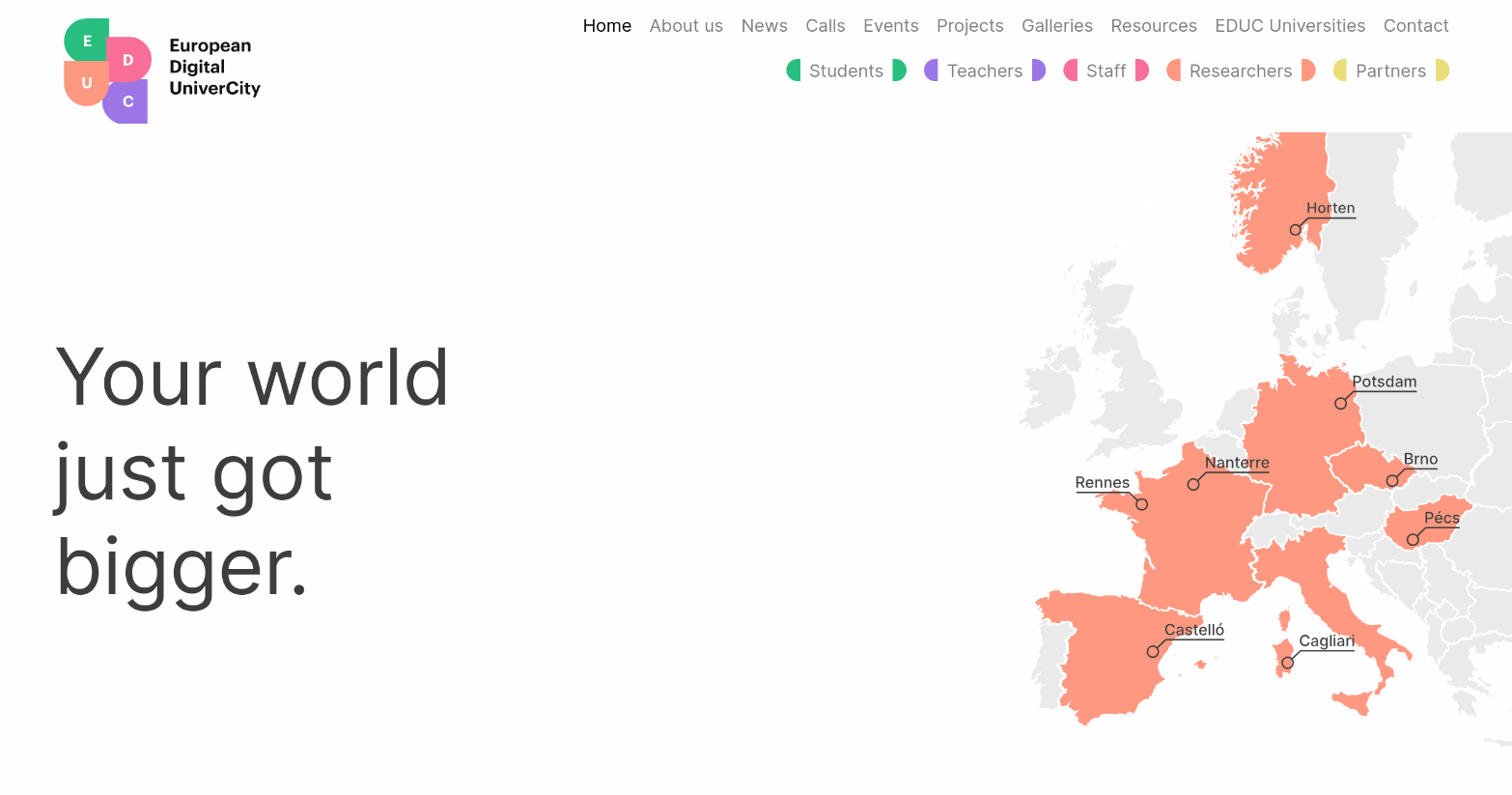The width and height of the screenshot is (1512, 795).
Task: Select the Potsdam marker on the map
Action: (x=1340, y=404)
